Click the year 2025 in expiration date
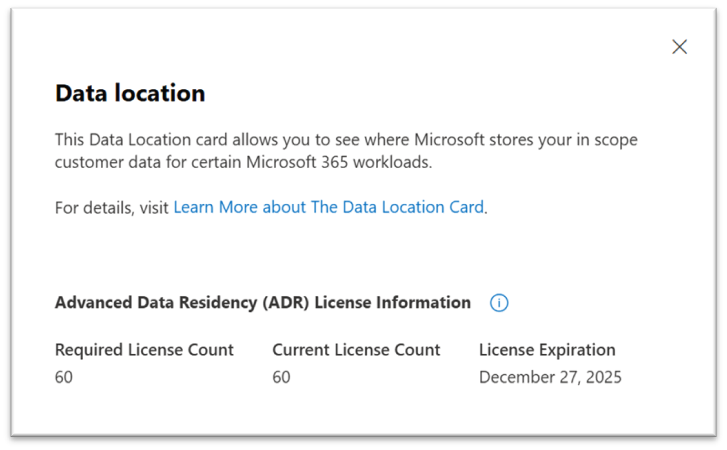The width and height of the screenshot is (727, 450). coord(603,377)
